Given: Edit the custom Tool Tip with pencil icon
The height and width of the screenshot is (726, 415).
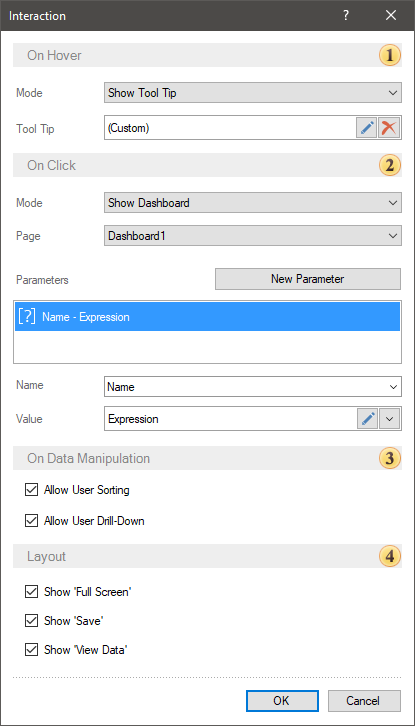Looking at the screenshot, I should coord(367,128).
